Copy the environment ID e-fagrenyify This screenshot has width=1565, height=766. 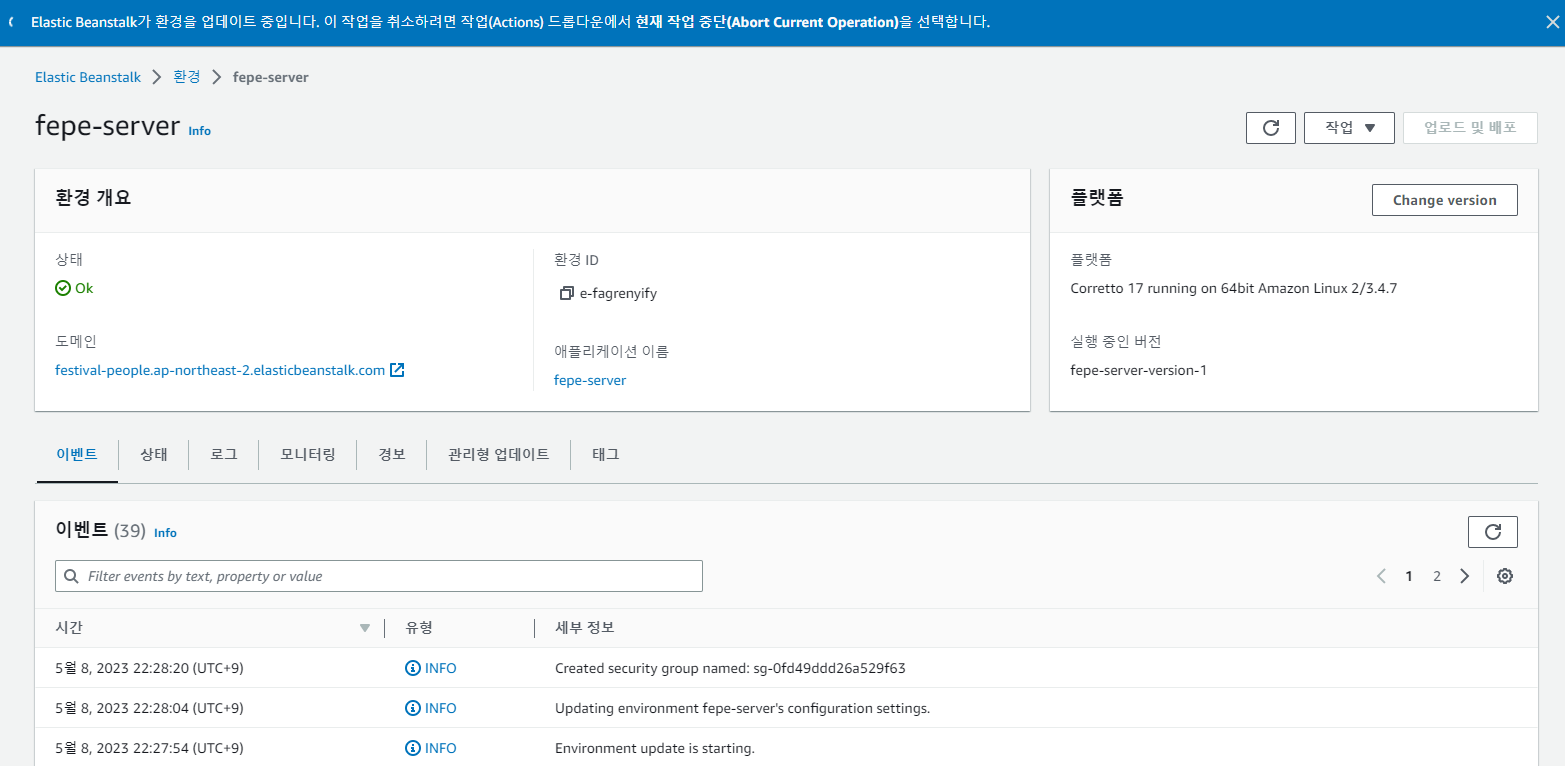pyautogui.click(x=566, y=294)
